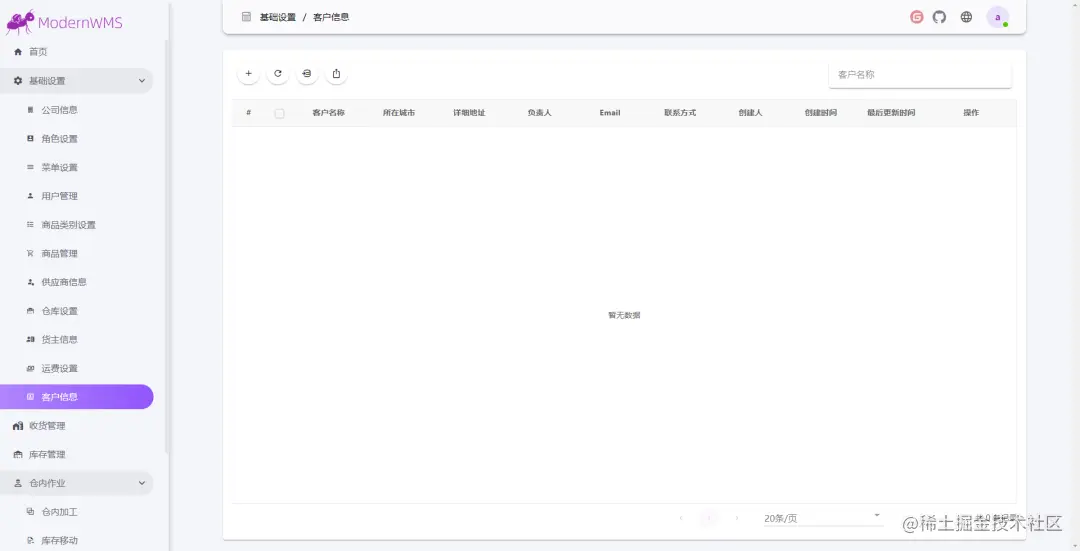Click the add customer plus icon

tap(249, 74)
